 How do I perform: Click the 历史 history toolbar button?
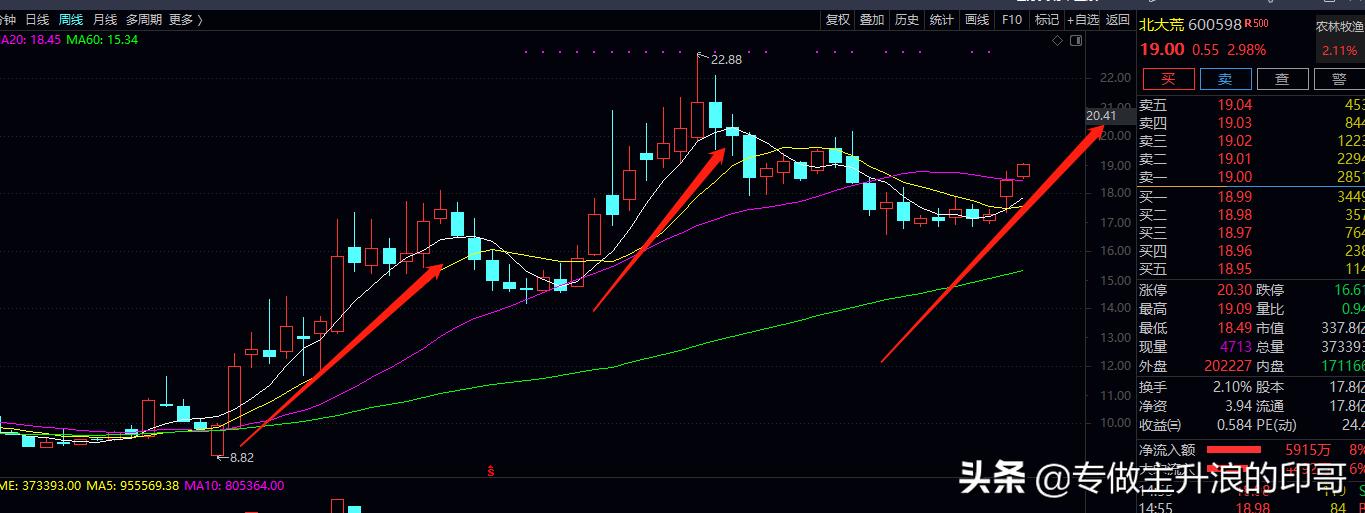[907, 20]
